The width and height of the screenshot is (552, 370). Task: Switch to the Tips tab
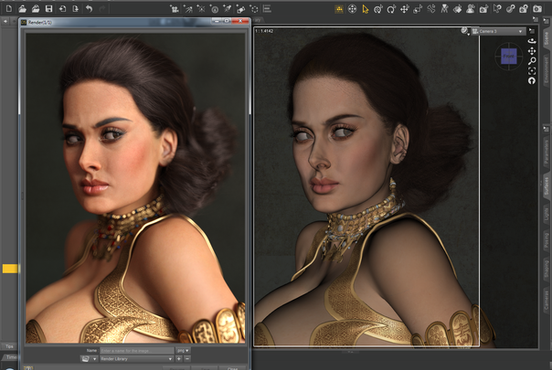pos(9,346)
